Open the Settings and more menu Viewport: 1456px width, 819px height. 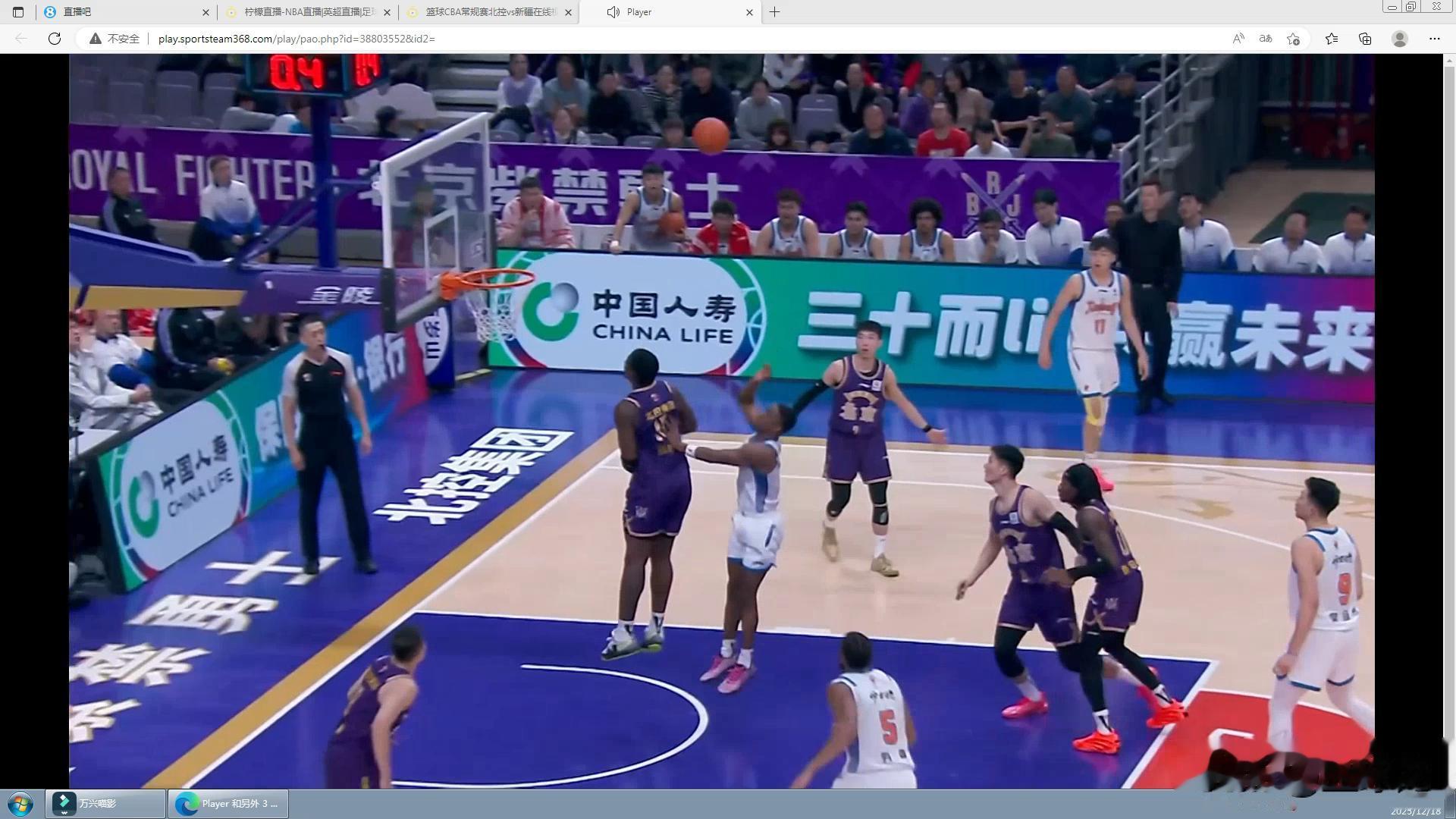1434,39
